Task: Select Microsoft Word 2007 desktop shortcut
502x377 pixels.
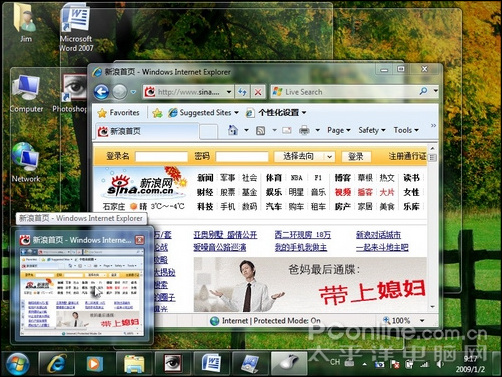Action: click(76, 28)
